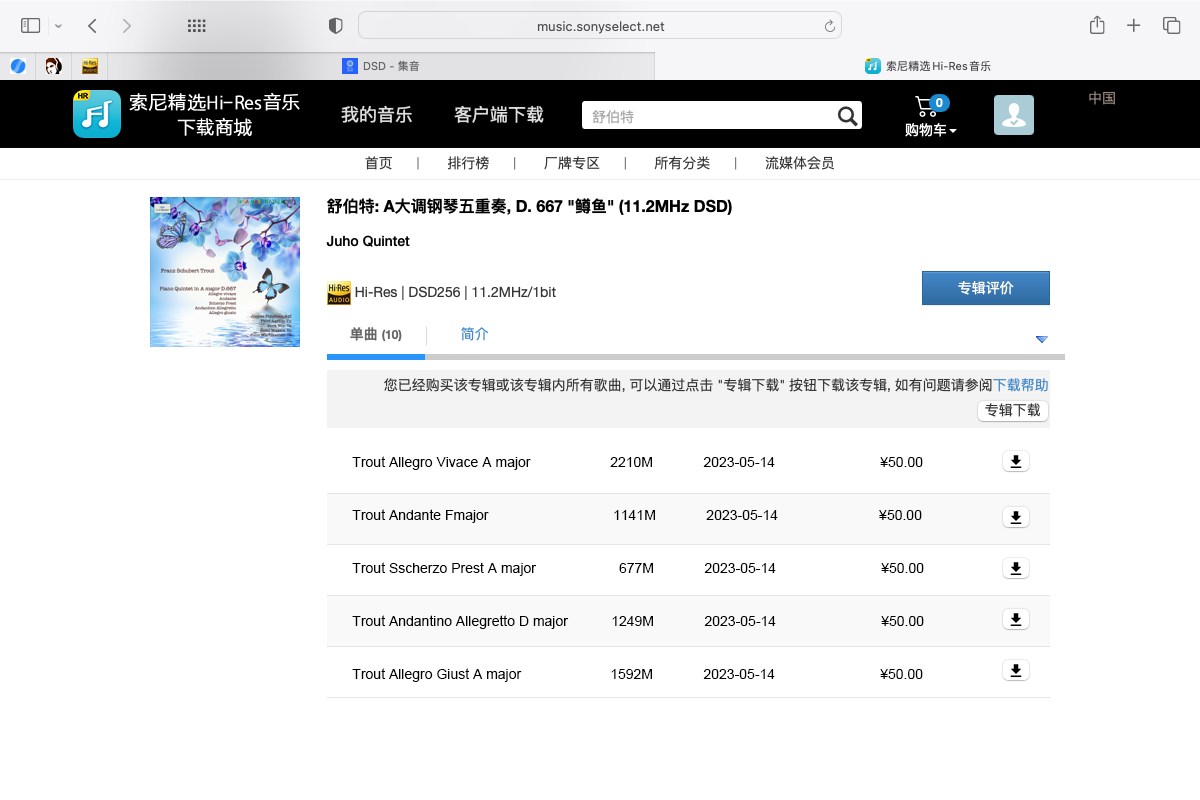Expand the blue triangle under 专辑评价
The height and width of the screenshot is (800, 1200).
[x=1041, y=339]
